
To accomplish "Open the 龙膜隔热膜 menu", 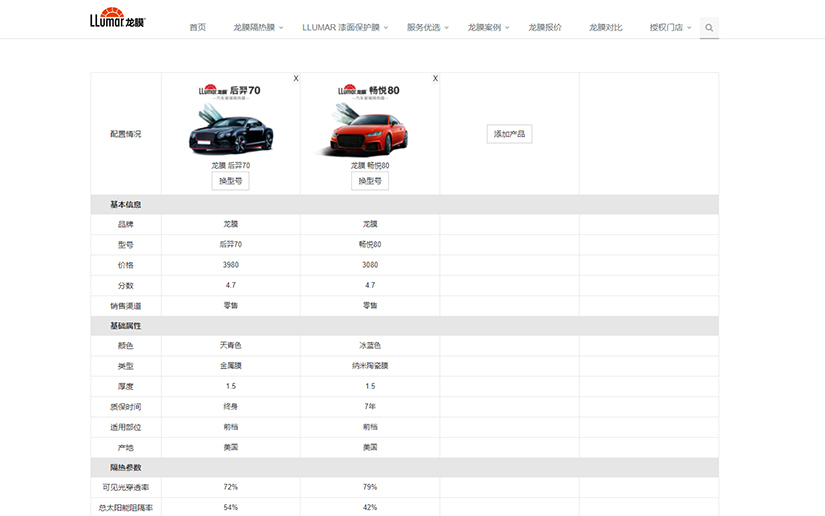I will (254, 27).
